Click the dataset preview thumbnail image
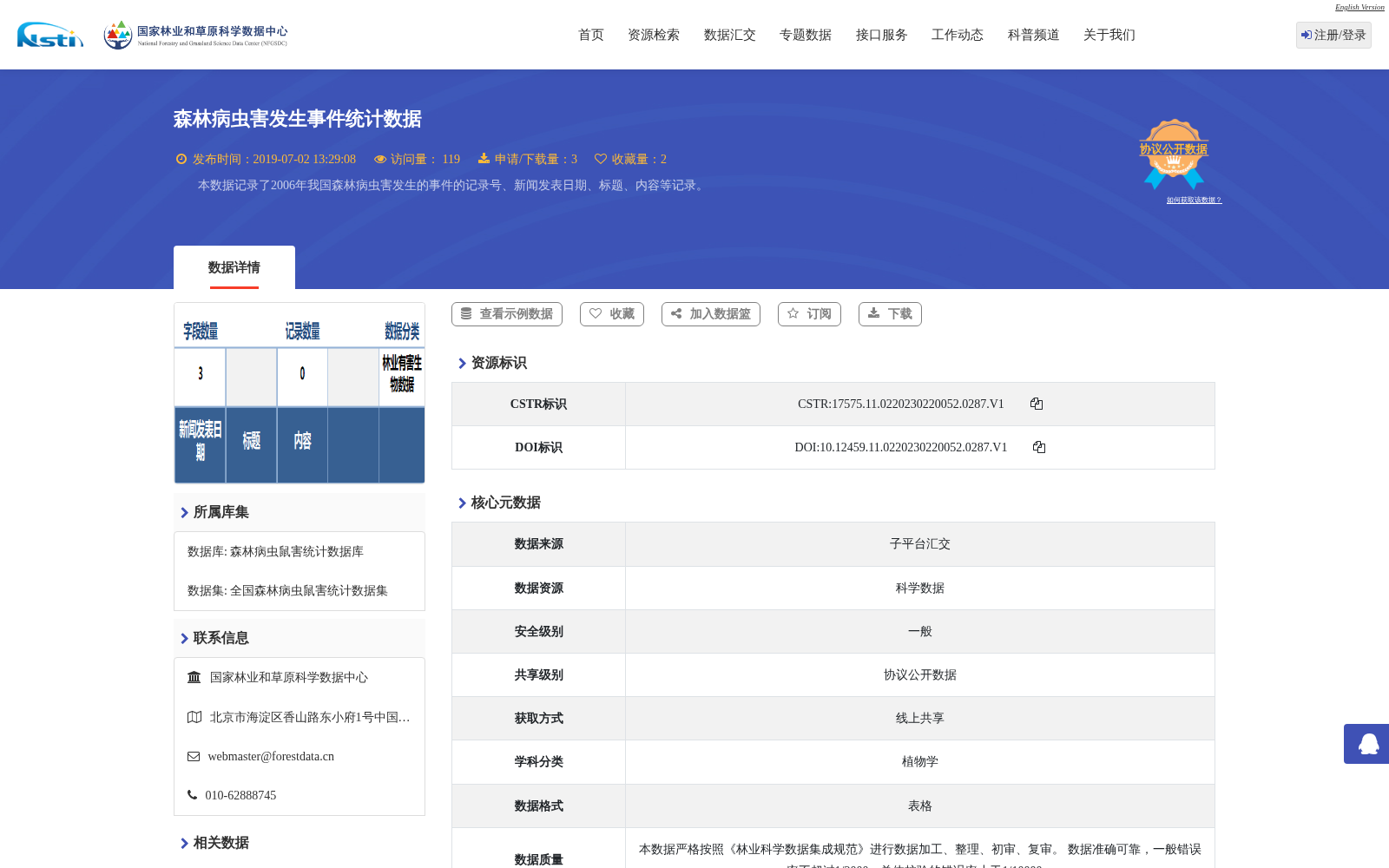The width and height of the screenshot is (1389, 868). pyautogui.click(x=300, y=393)
